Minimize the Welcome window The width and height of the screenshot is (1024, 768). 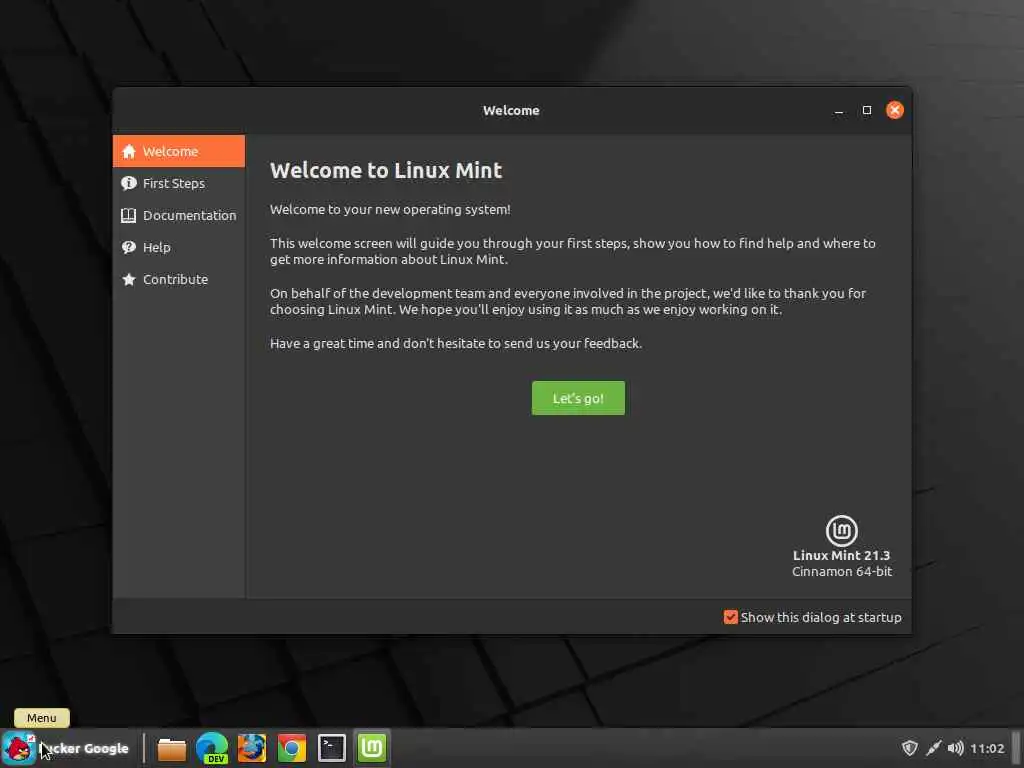click(839, 111)
